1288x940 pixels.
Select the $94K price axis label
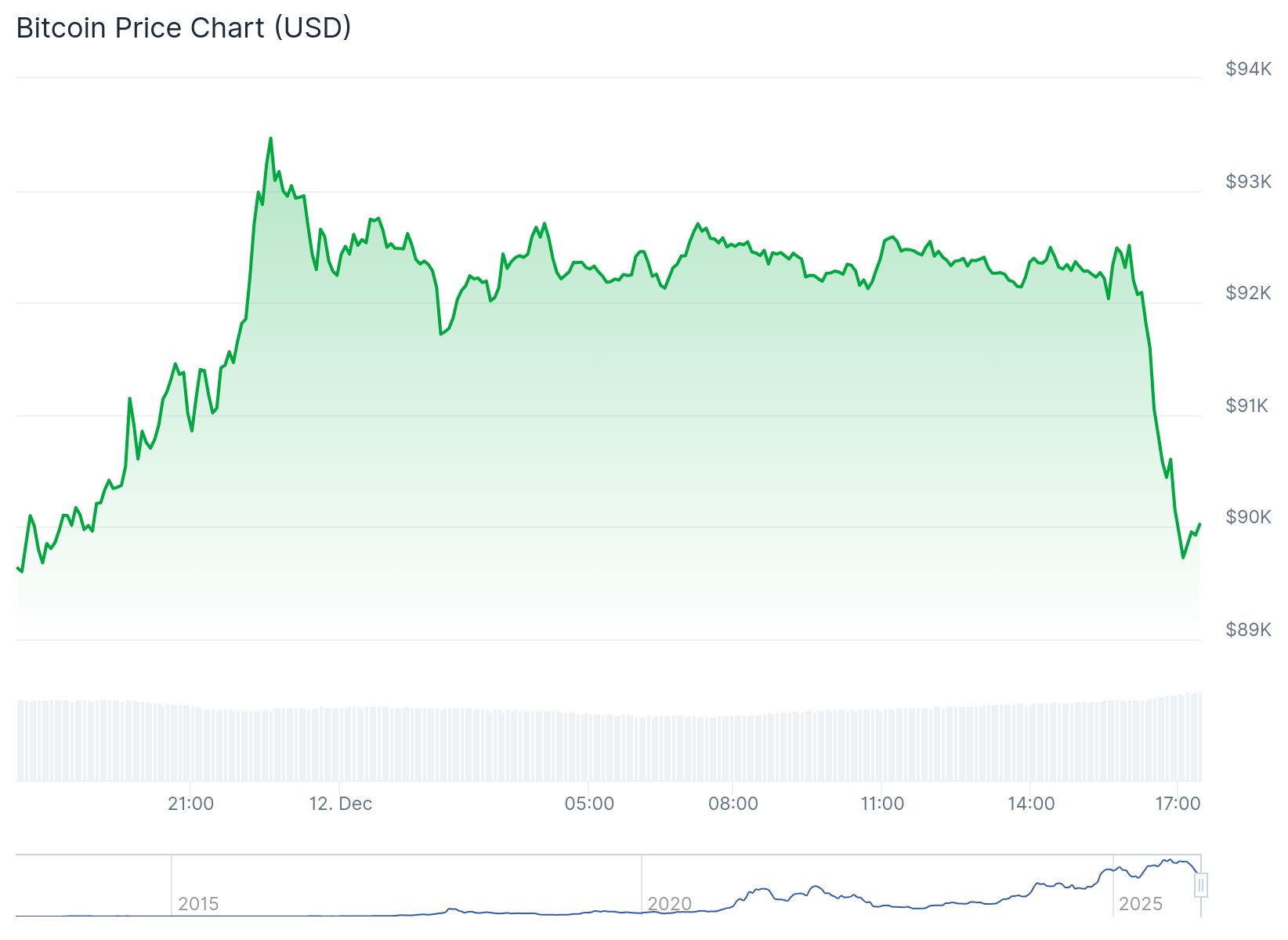coord(1248,69)
